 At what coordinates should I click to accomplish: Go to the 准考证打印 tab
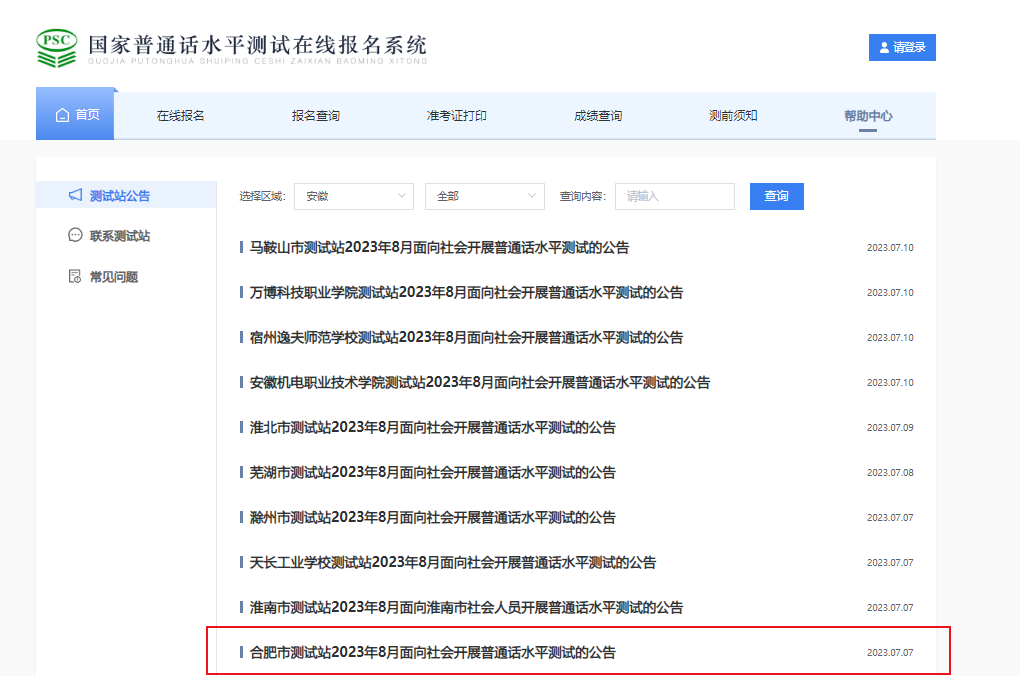point(456,116)
